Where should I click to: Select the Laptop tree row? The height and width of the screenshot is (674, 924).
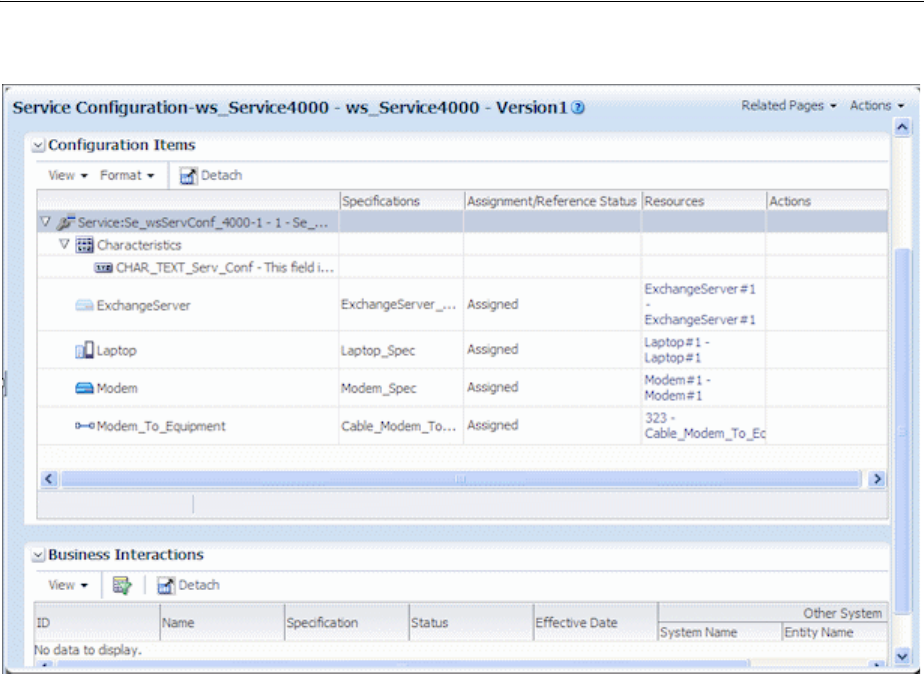pyautogui.click(x=462, y=350)
